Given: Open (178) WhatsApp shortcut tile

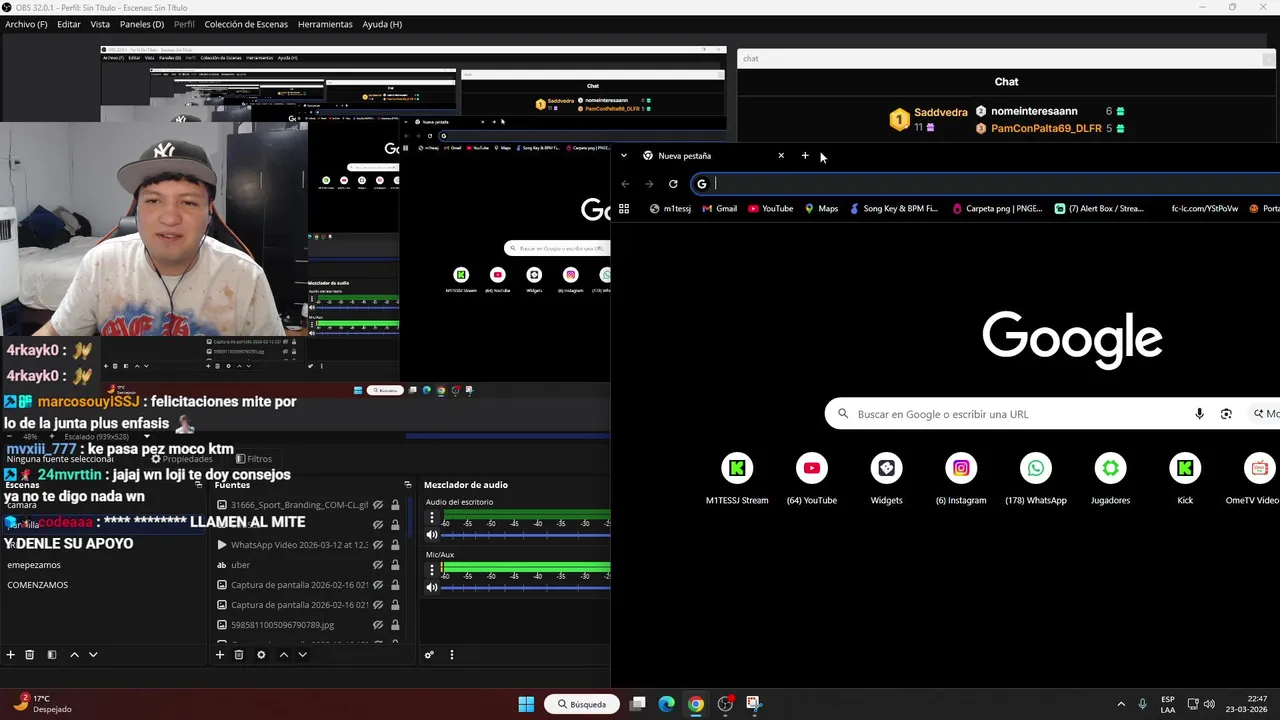Looking at the screenshot, I should [x=1036, y=479].
